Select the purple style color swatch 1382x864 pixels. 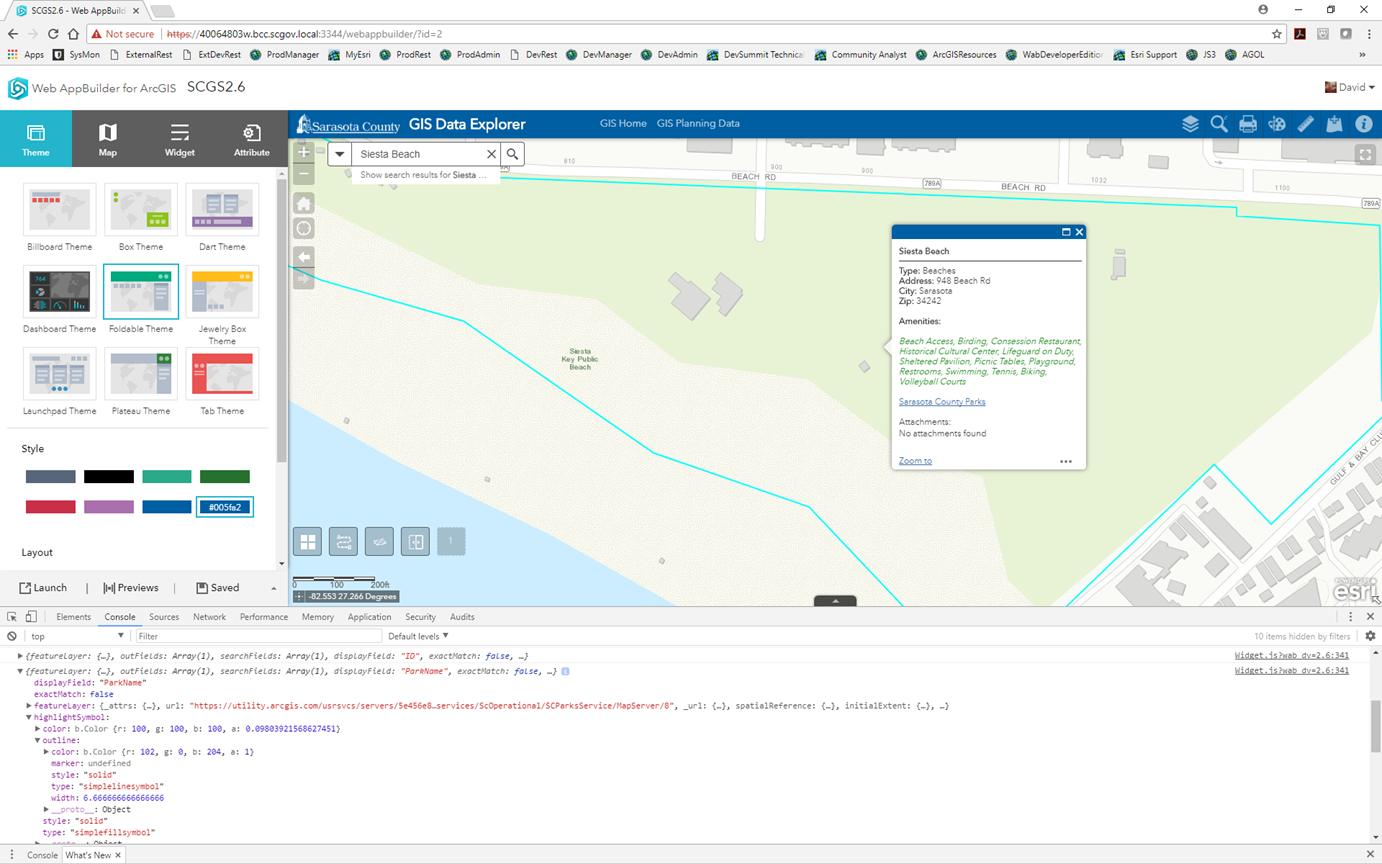(x=109, y=507)
